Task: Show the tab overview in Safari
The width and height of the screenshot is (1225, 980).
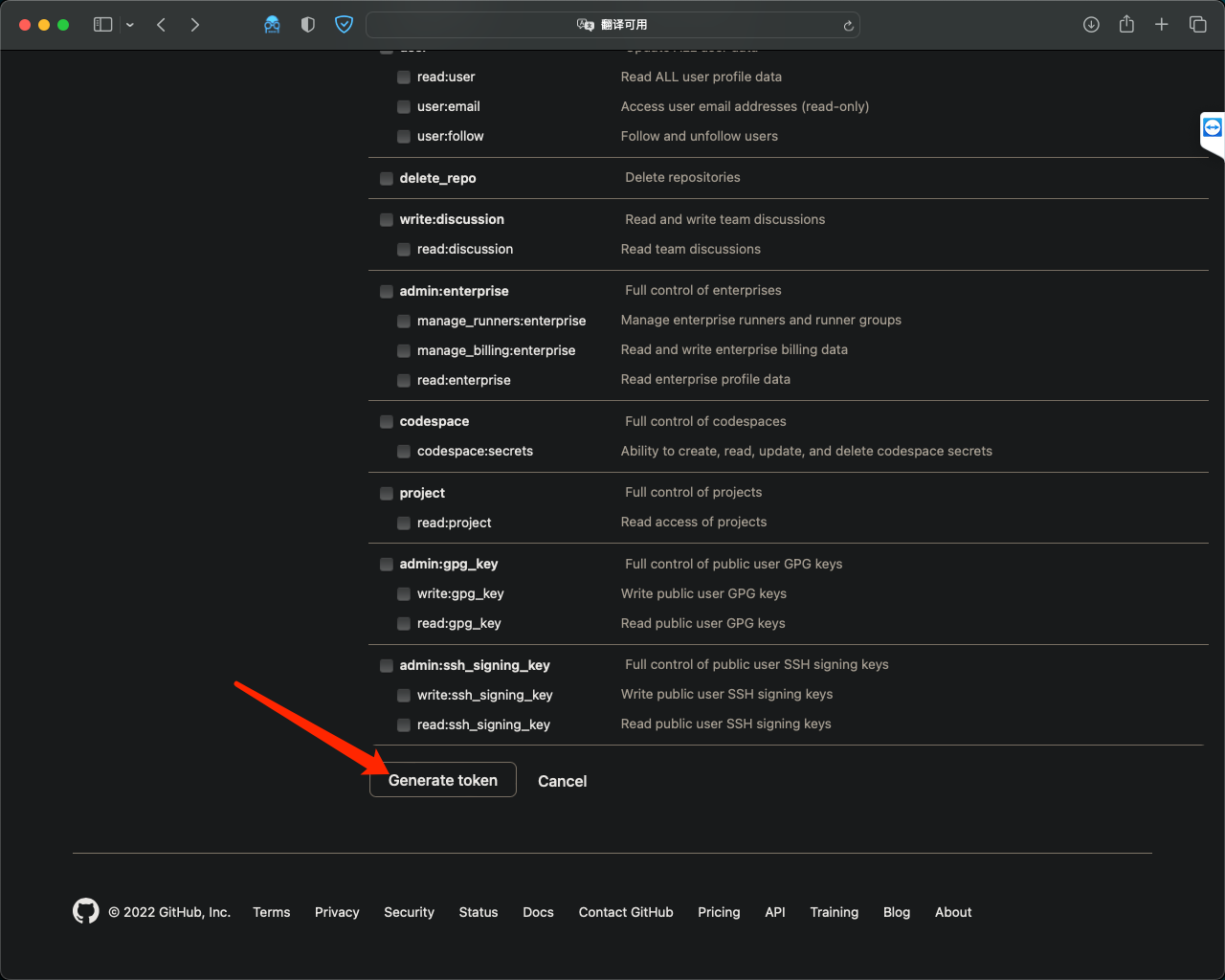Action: pos(1196,24)
